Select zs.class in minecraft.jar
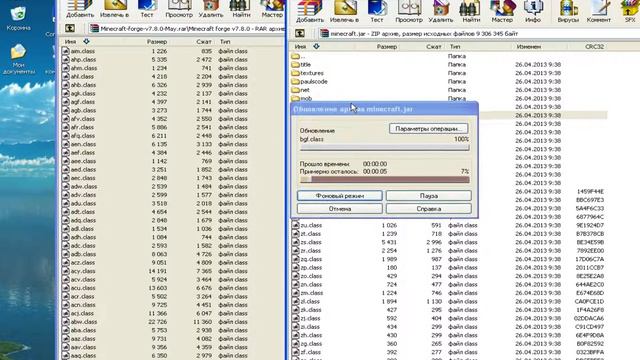This screenshot has height=360, width=640. (311, 242)
